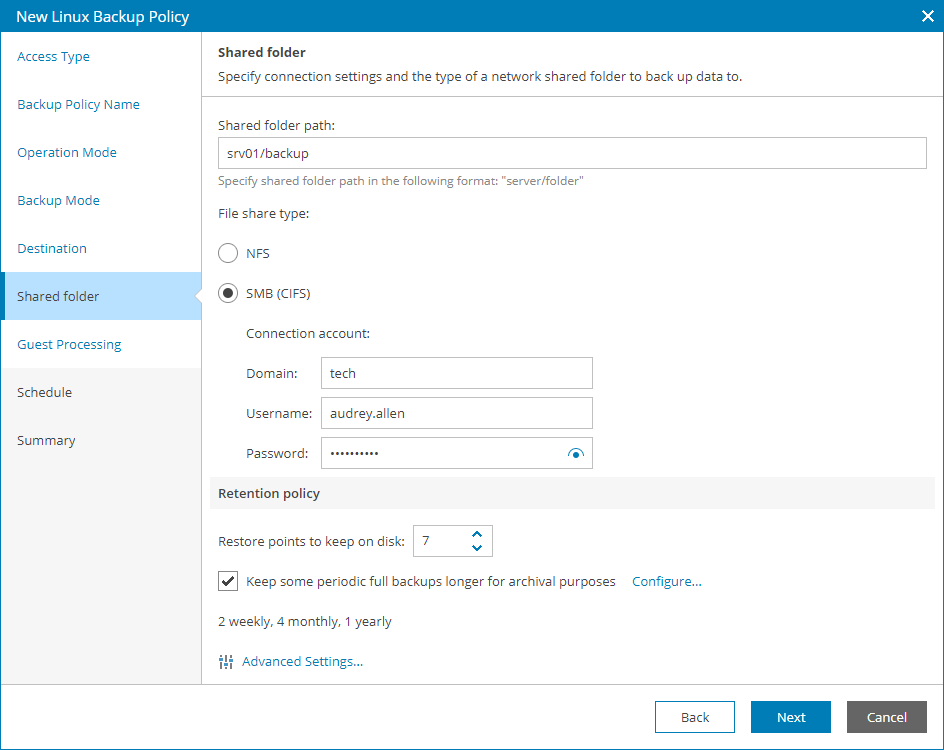Go to the Access Type step

tap(53, 56)
